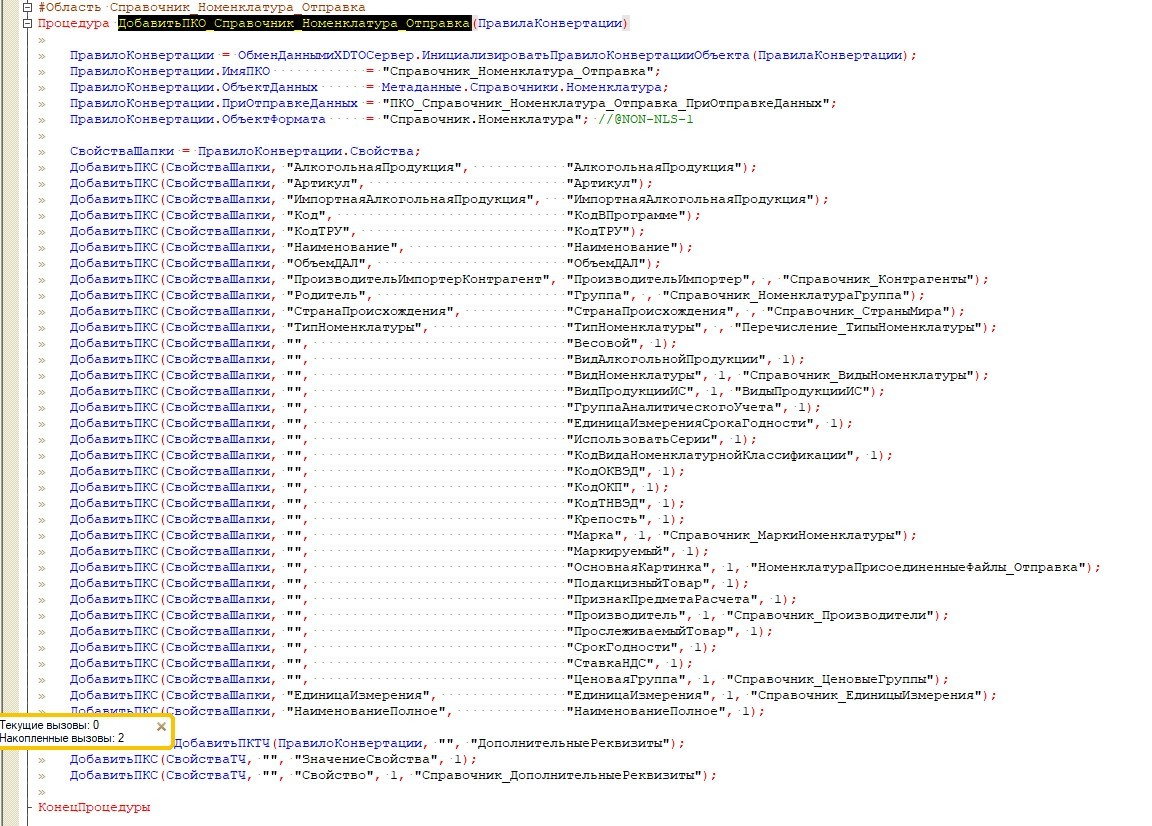Place cursor on КонецПроцедуры keyword

94,807
